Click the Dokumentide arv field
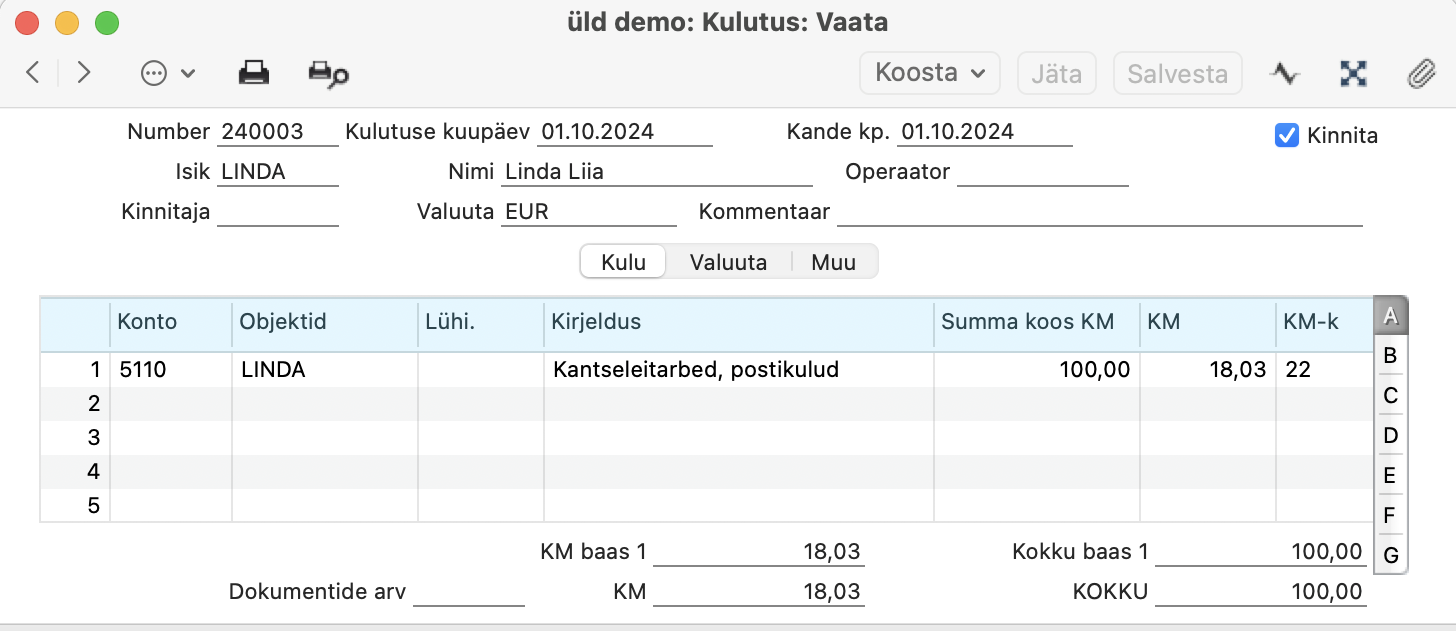Image resolution: width=1456 pixels, height=631 pixels. tap(469, 591)
